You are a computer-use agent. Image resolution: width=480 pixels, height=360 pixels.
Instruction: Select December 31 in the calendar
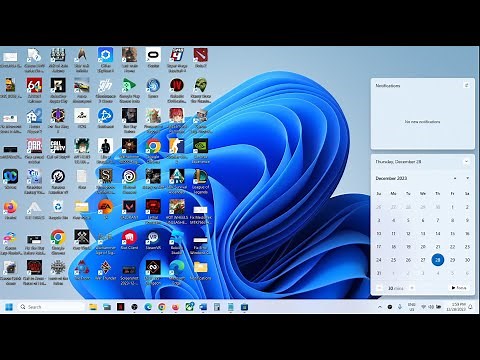pos(379,273)
